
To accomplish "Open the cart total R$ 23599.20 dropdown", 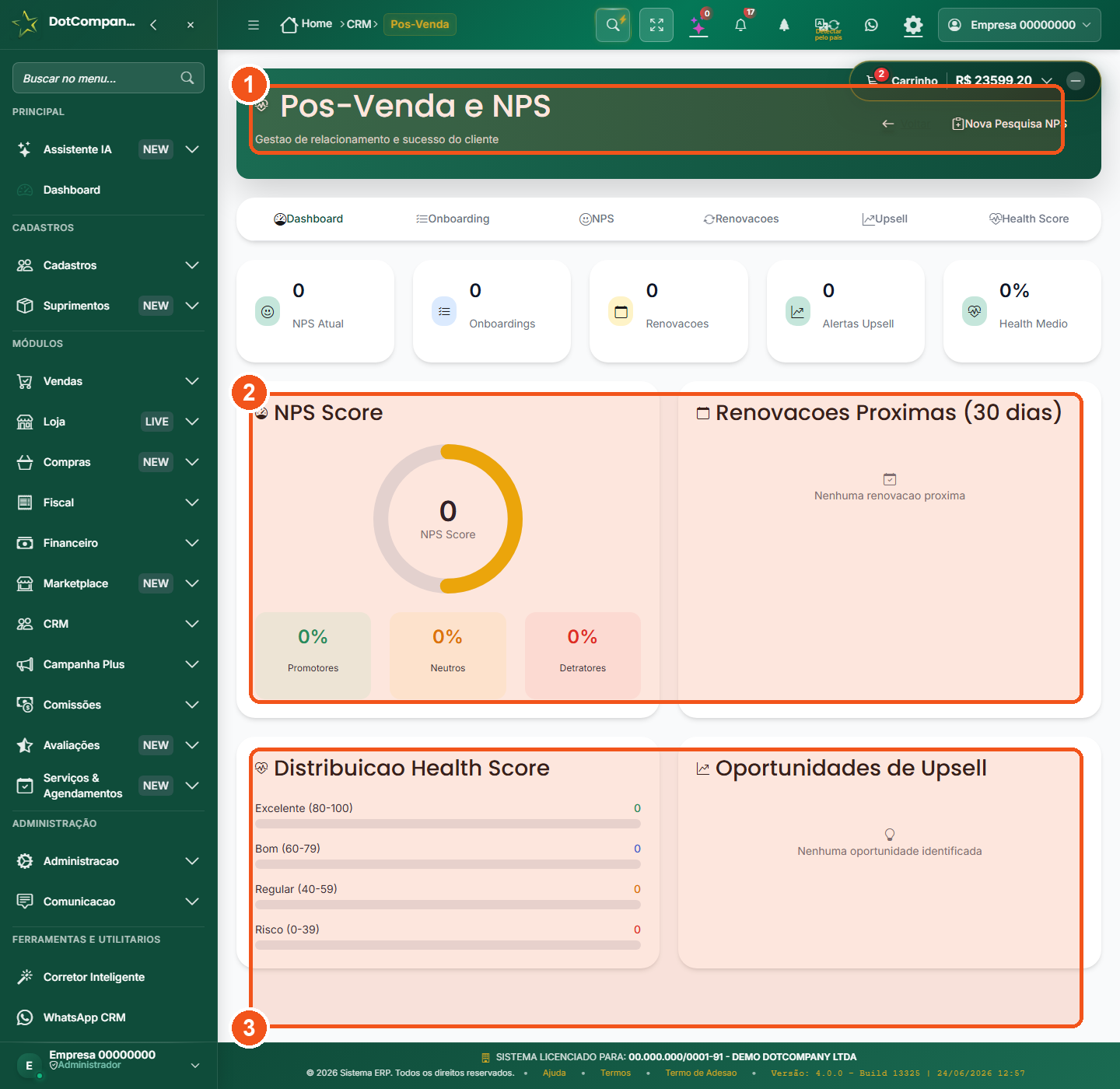I will (x=1003, y=80).
